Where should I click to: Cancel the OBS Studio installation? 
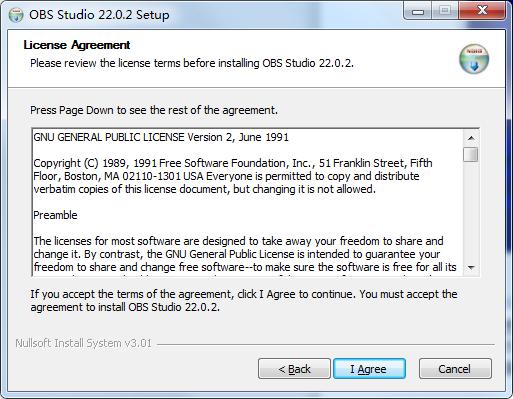click(455, 369)
